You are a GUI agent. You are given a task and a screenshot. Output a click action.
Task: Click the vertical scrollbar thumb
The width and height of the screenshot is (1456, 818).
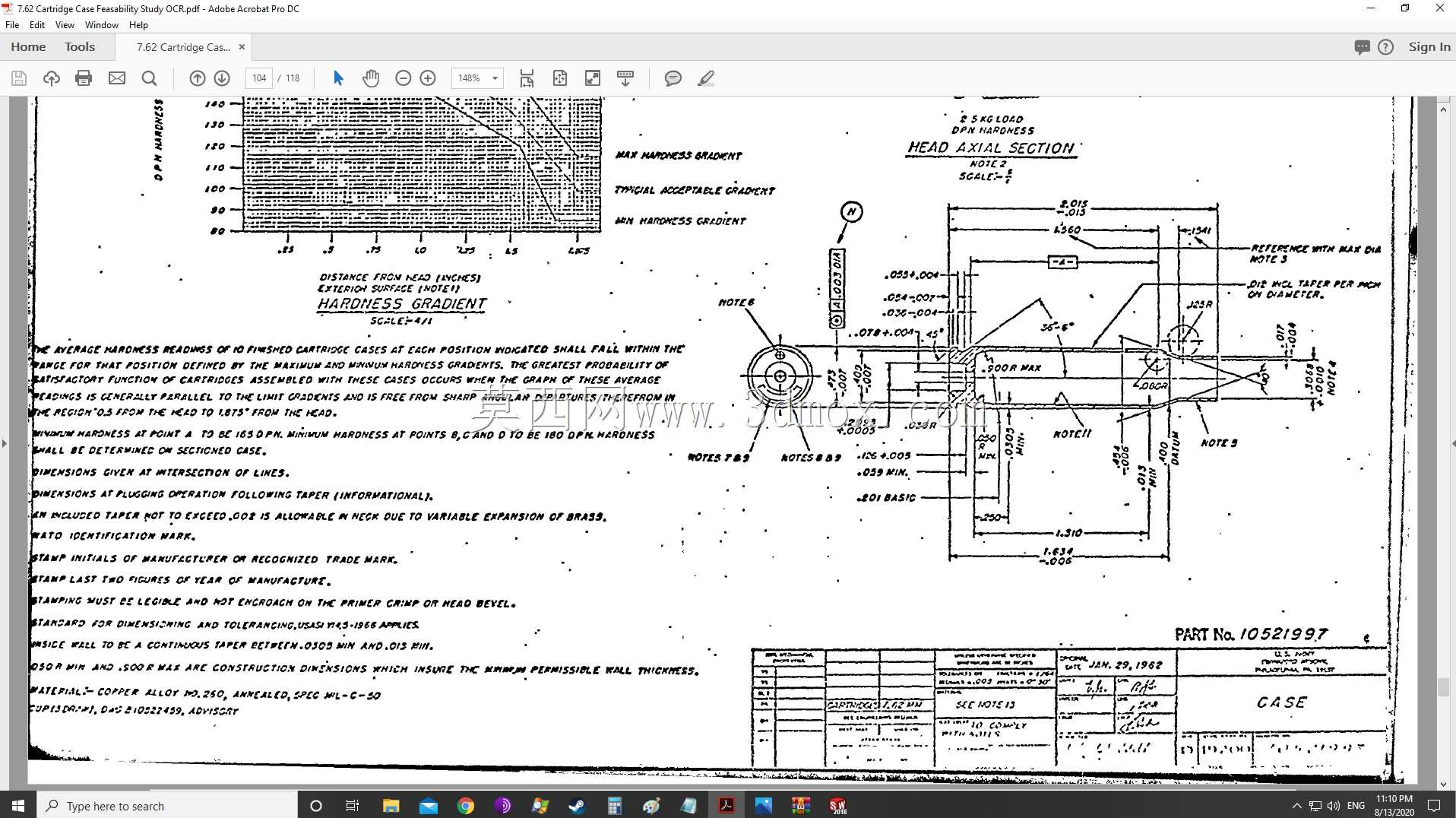1443,686
